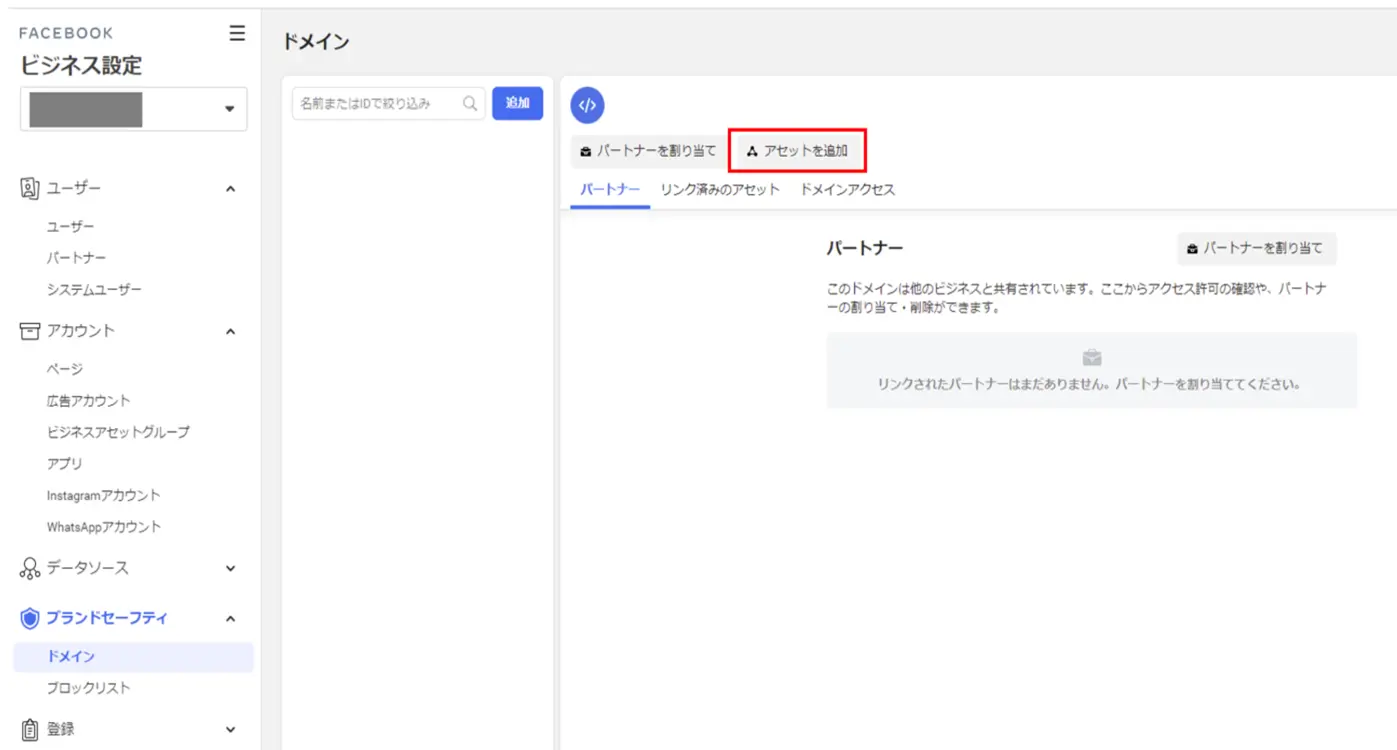
Task: Open the hamburger menu beside FACEBOOK
Action: 237,33
